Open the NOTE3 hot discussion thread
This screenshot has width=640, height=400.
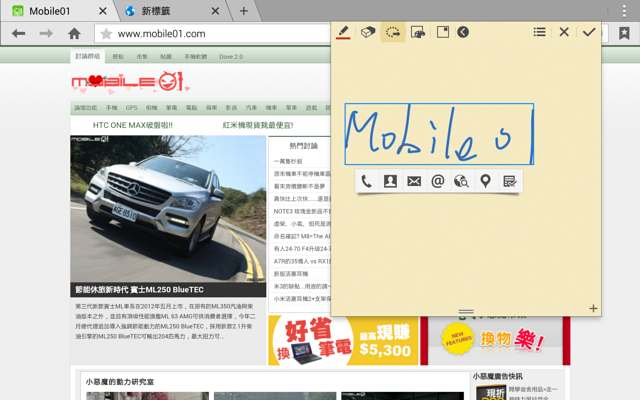pos(302,211)
